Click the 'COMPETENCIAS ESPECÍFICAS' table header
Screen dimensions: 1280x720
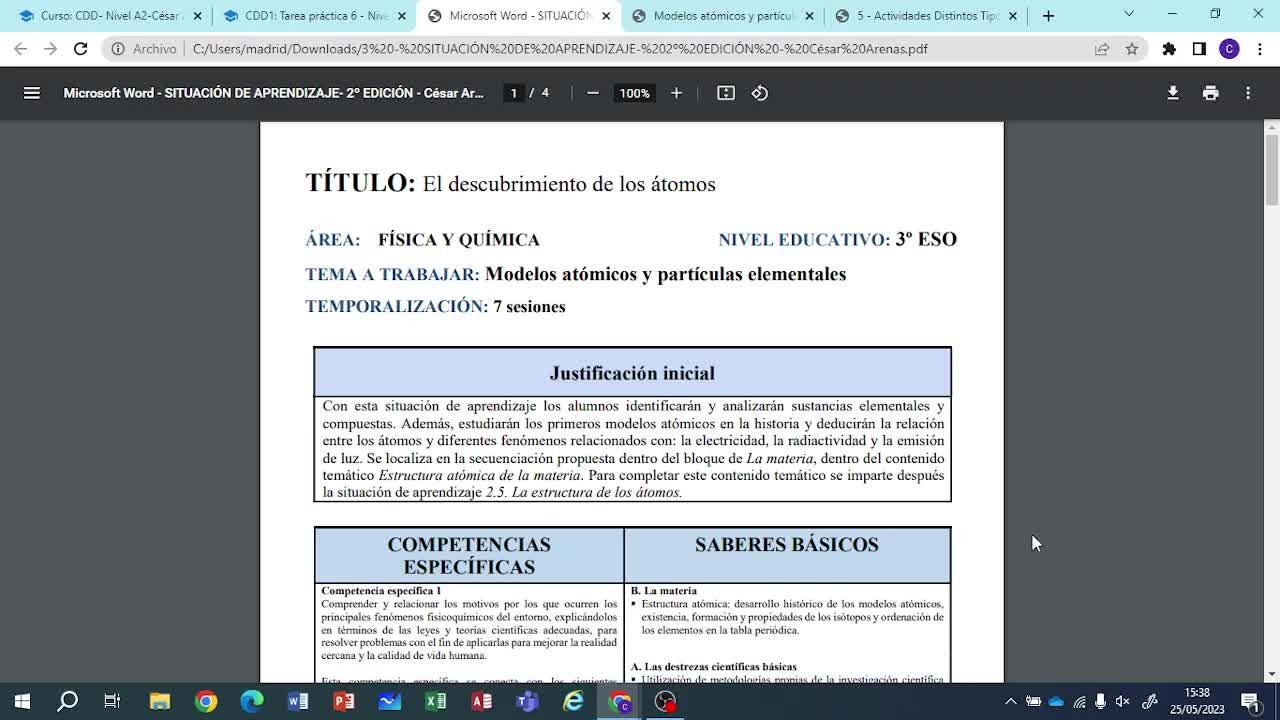pyautogui.click(x=469, y=556)
